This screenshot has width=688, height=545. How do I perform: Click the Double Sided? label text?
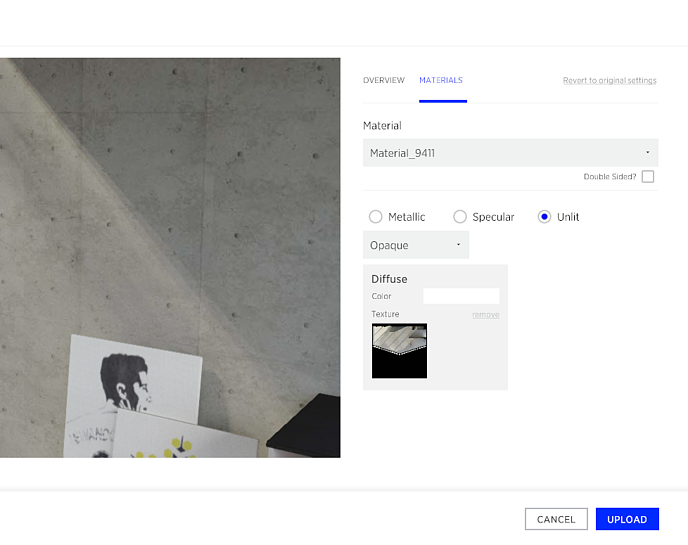point(609,177)
